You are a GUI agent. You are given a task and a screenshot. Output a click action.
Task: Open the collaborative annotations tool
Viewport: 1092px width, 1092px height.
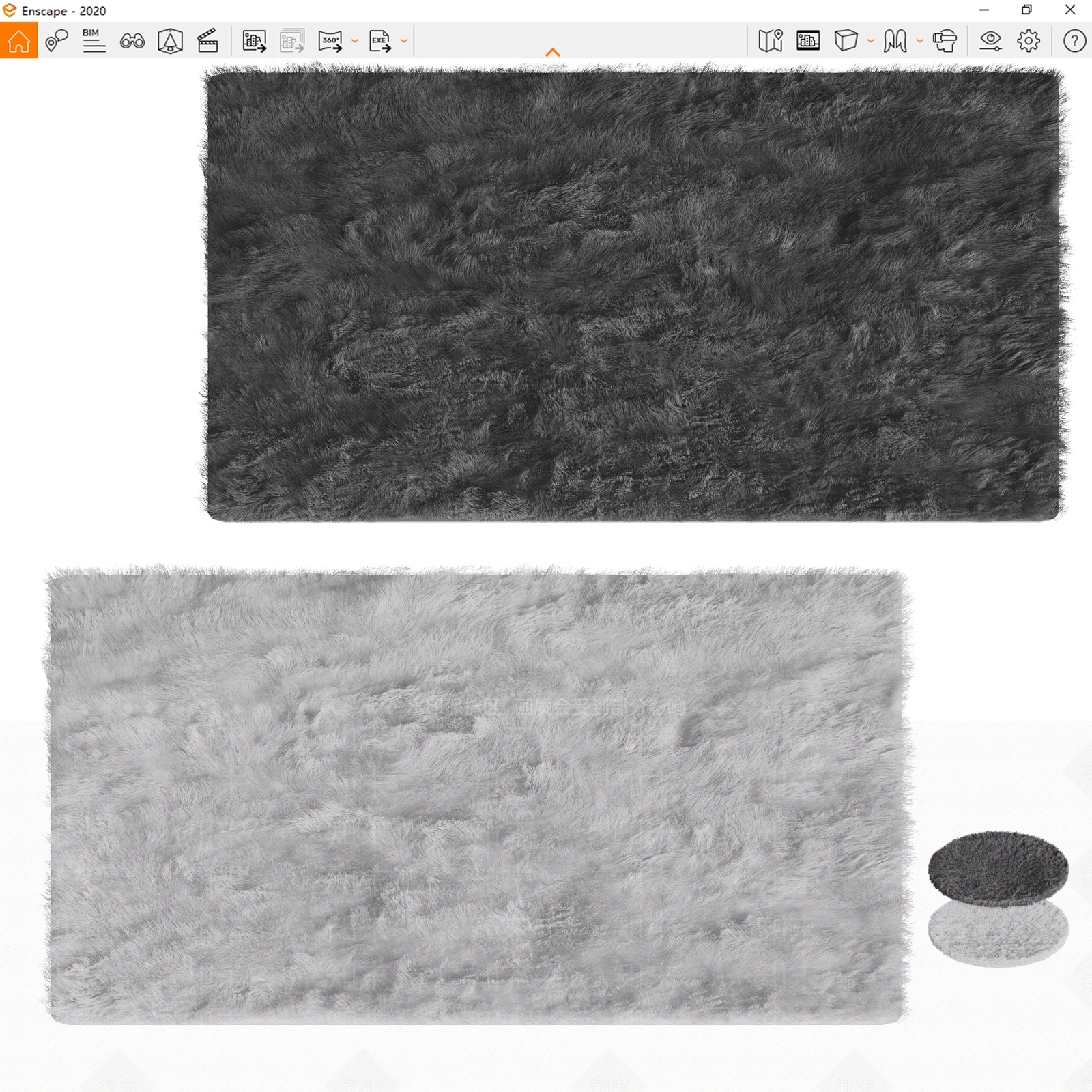point(56,41)
